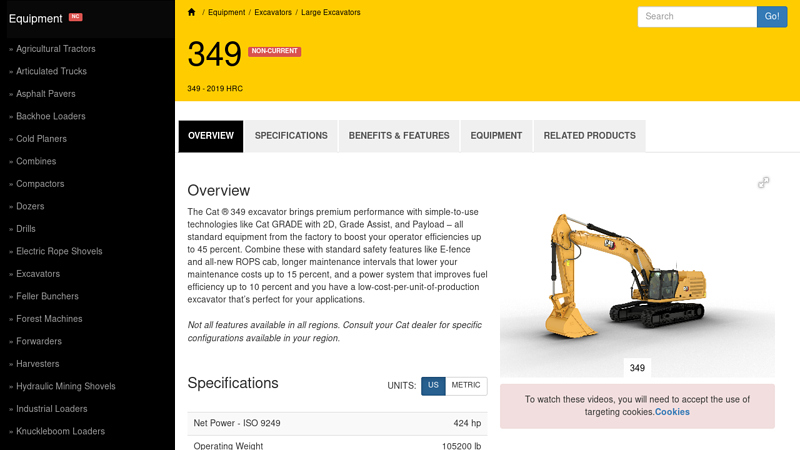The width and height of the screenshot is (800, 450).
Task: Click the Specifications section heading
Action: (233, 383)
